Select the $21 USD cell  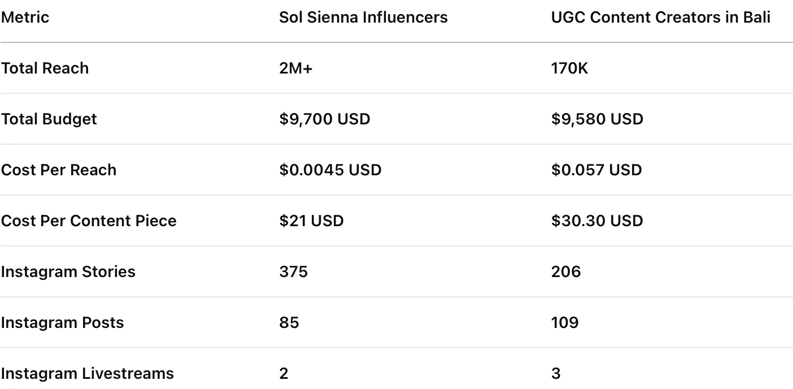click(311, 221)
